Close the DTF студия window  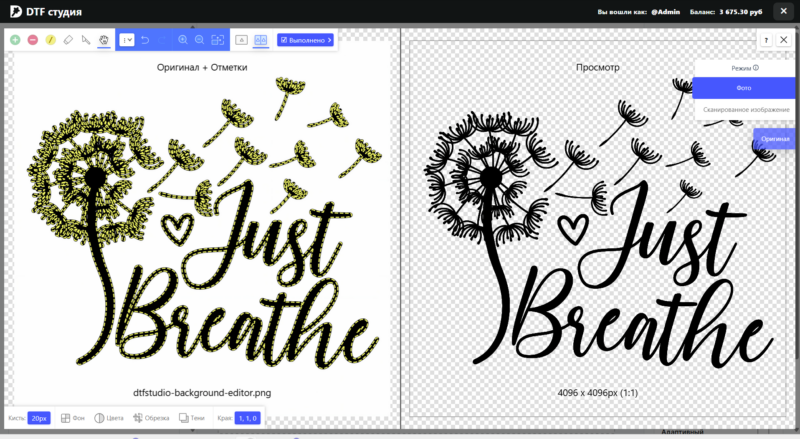(x=784, y=11)
